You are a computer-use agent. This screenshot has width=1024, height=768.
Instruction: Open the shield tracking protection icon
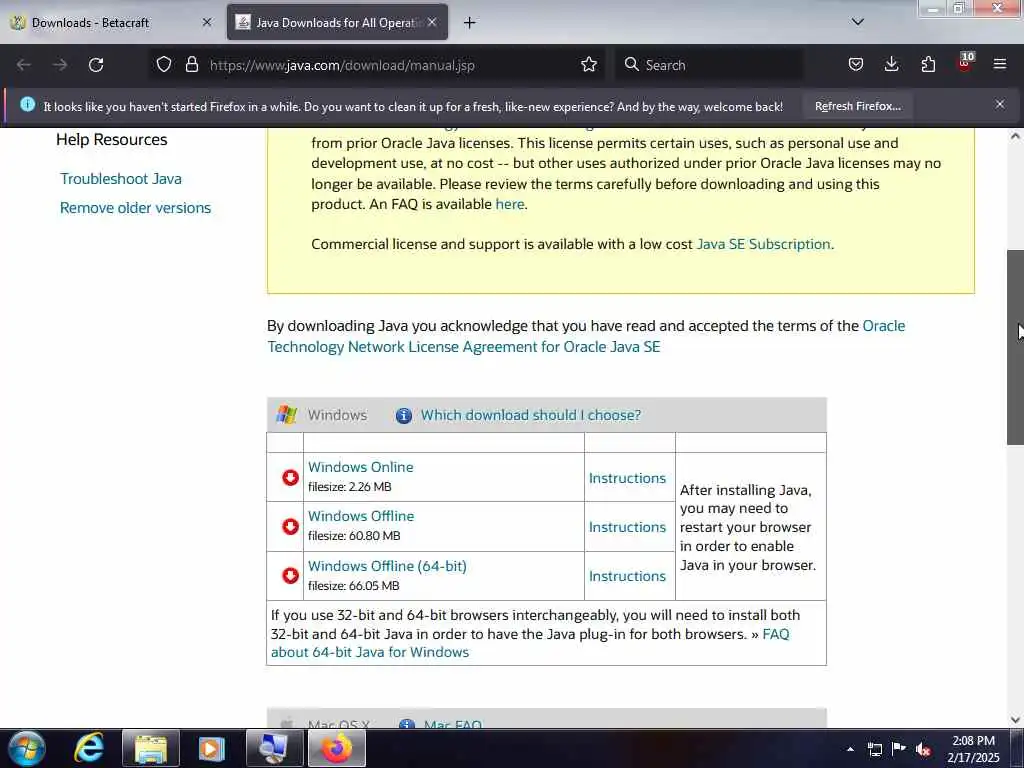click(x=164, y=65)
